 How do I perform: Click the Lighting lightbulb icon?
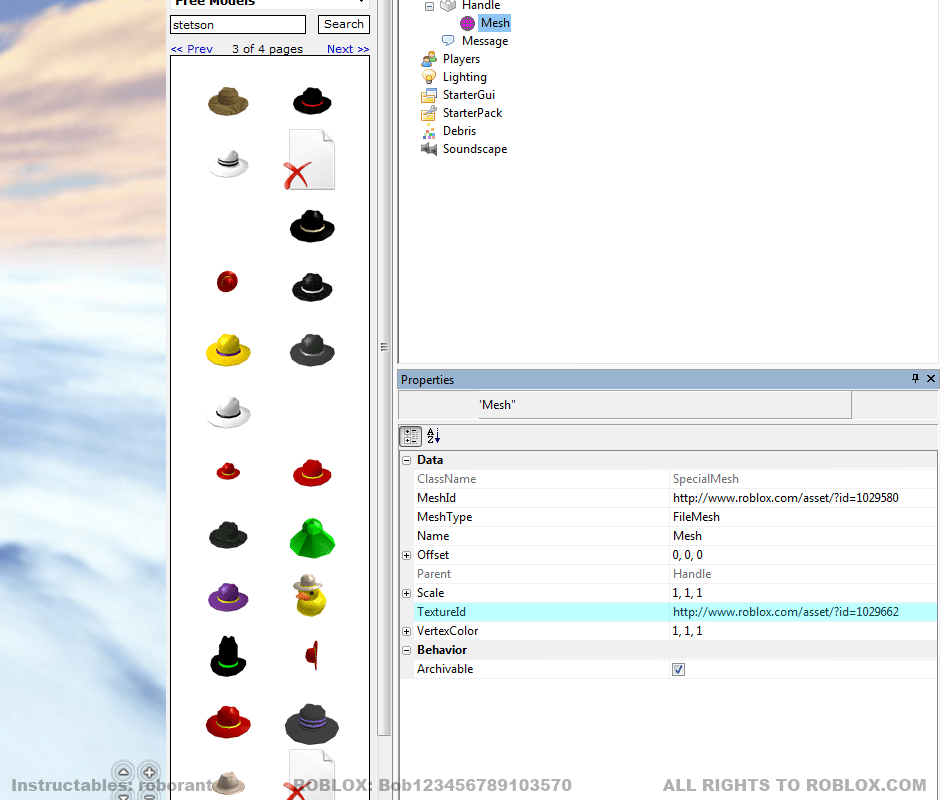[428, 77]
